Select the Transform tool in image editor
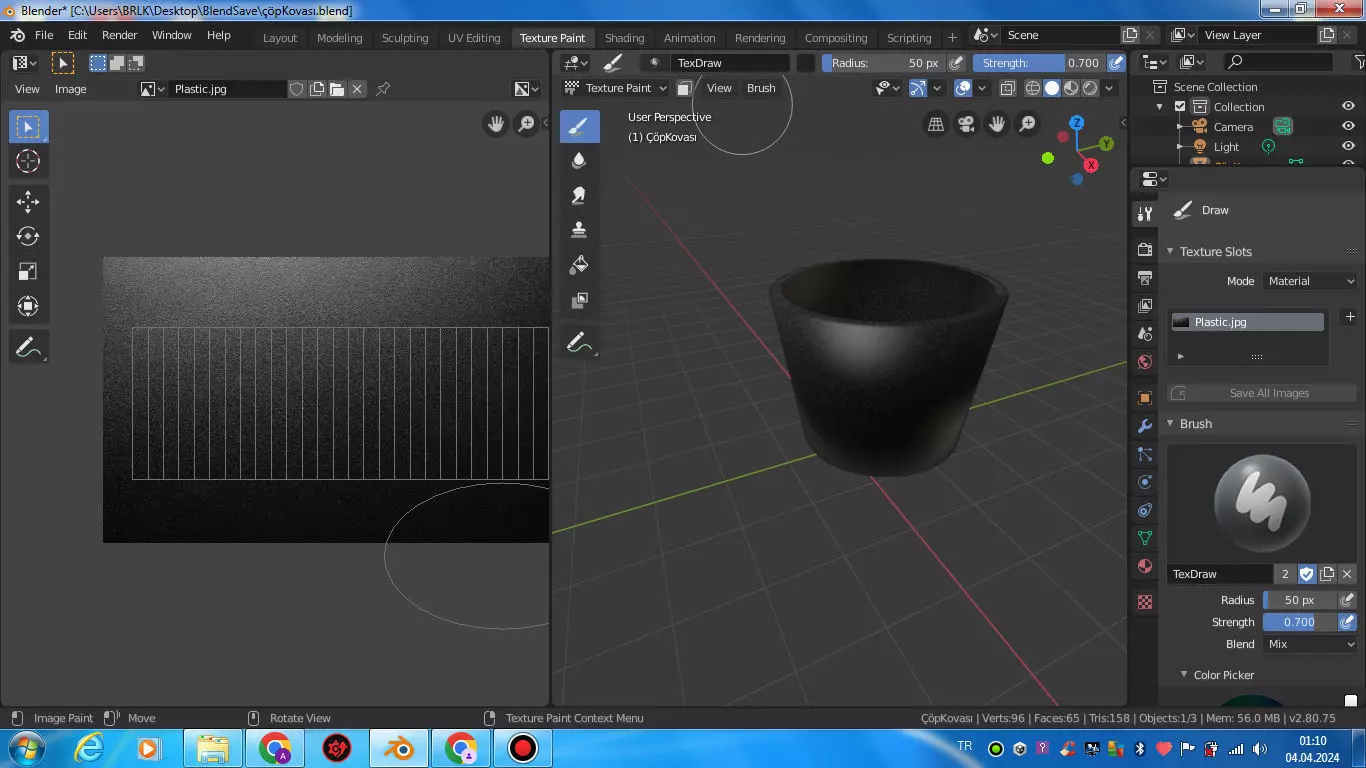Screen dimensions: 1366x768 coord(28,306)
